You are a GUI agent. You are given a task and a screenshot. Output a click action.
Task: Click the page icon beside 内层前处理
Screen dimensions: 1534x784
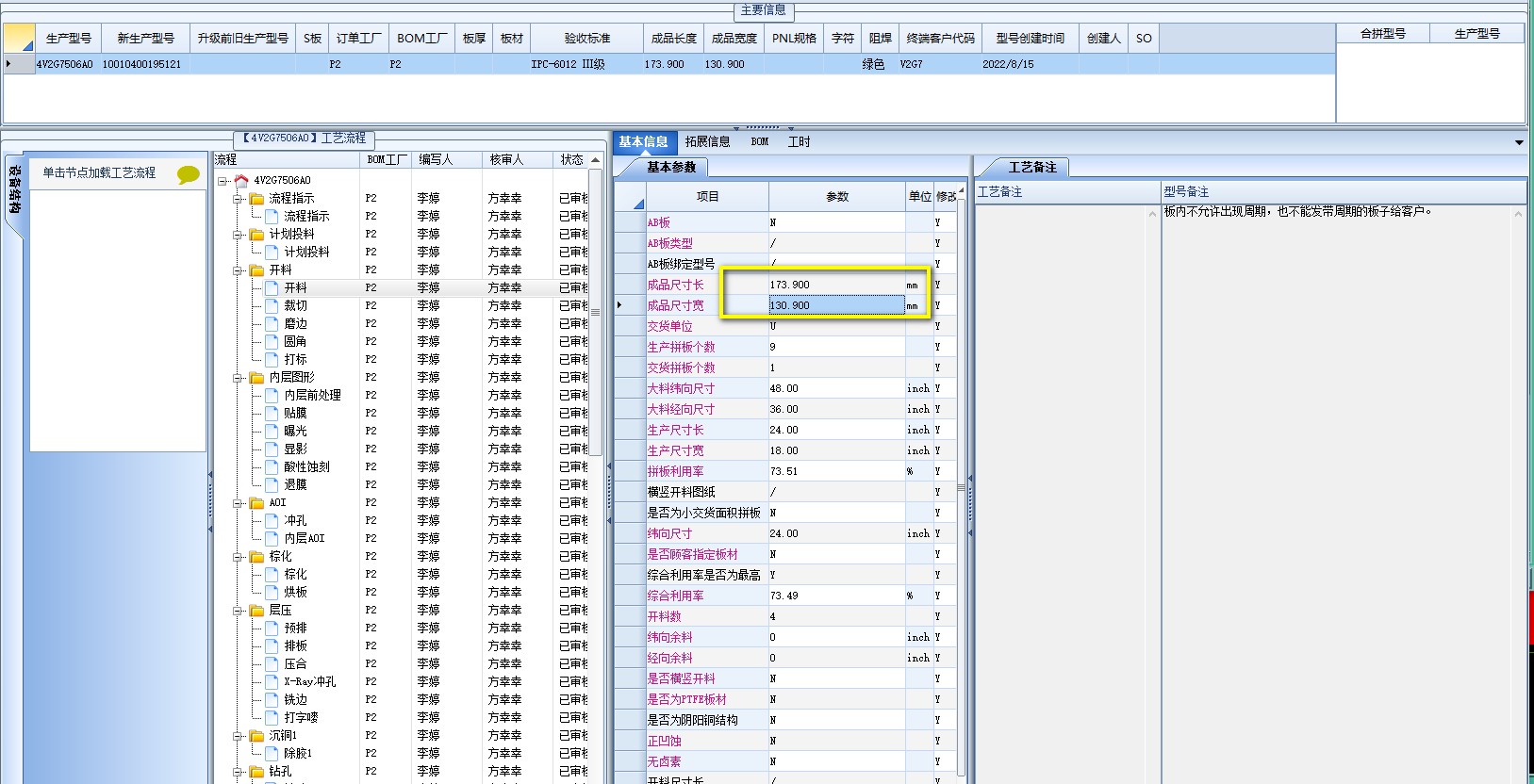coord(272,395)
